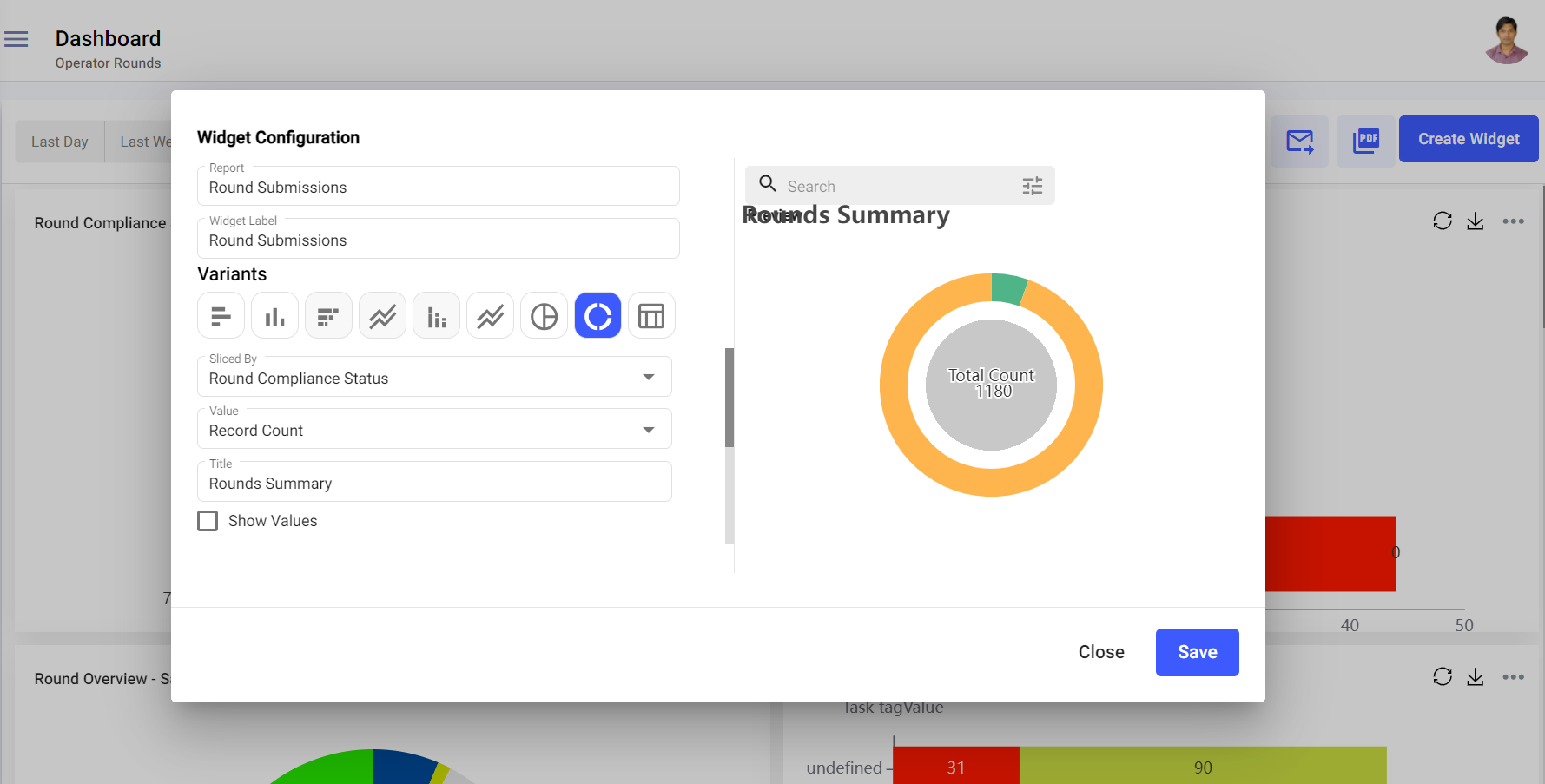The height and width of the screenshot is (784, 1545).
Task: Export the dashboard as PDF
Action: pos(1365,141)
